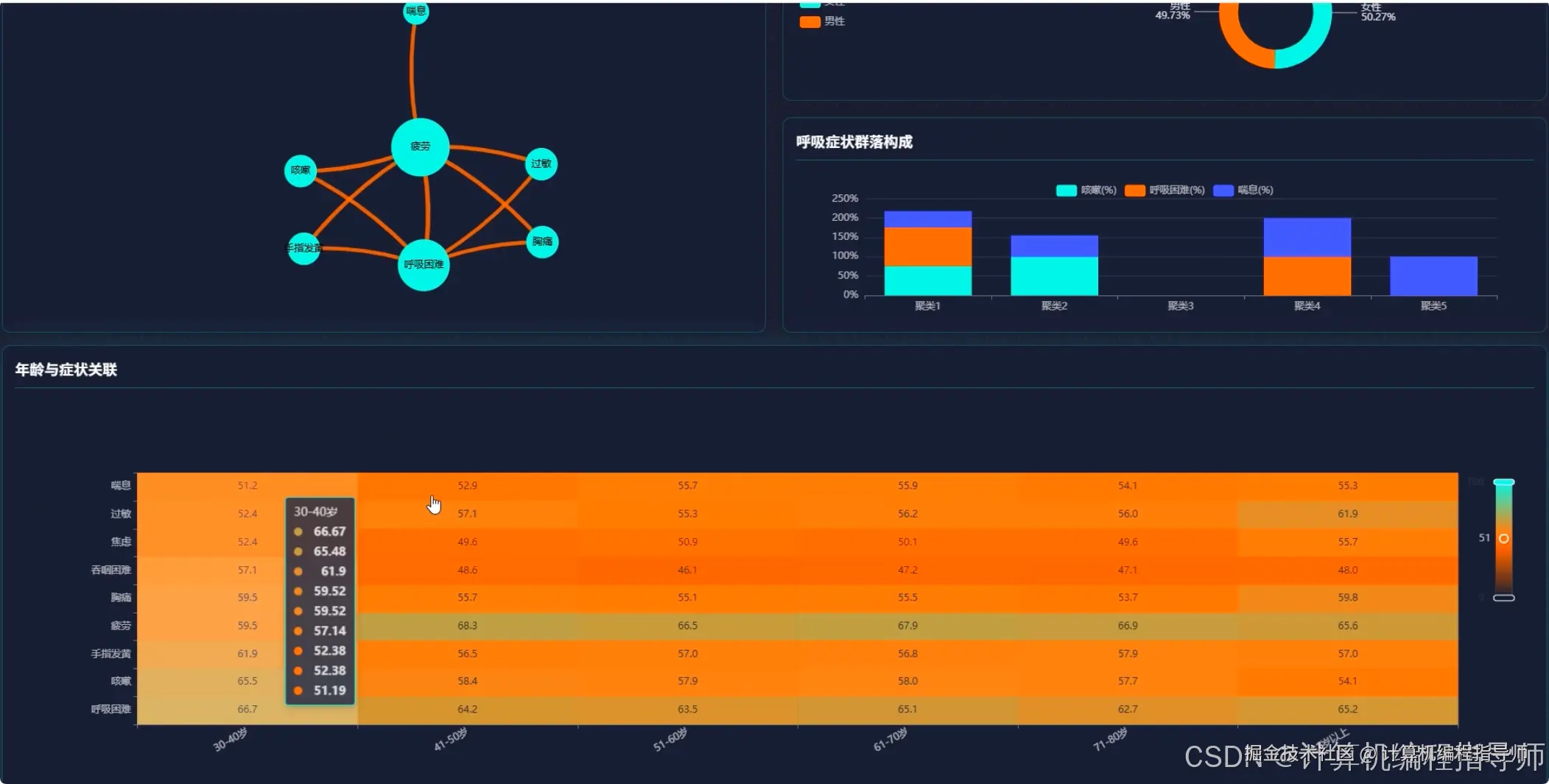Viewport: 1549px width, 784px height.
Task: Click heatmap cell 57.7 in 咳嗽 row
Action: click(x=1128, y=682)
